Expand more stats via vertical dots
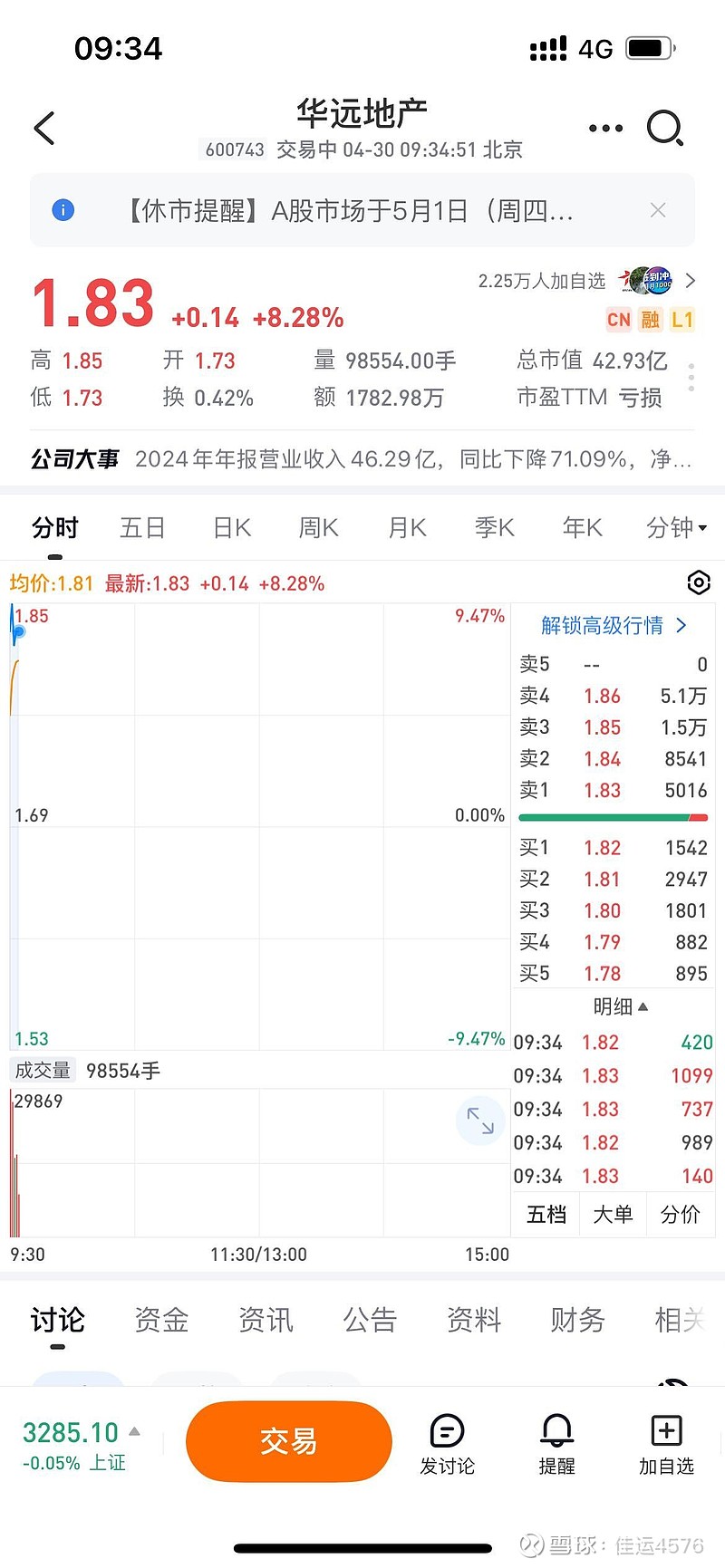 point(691,377)
